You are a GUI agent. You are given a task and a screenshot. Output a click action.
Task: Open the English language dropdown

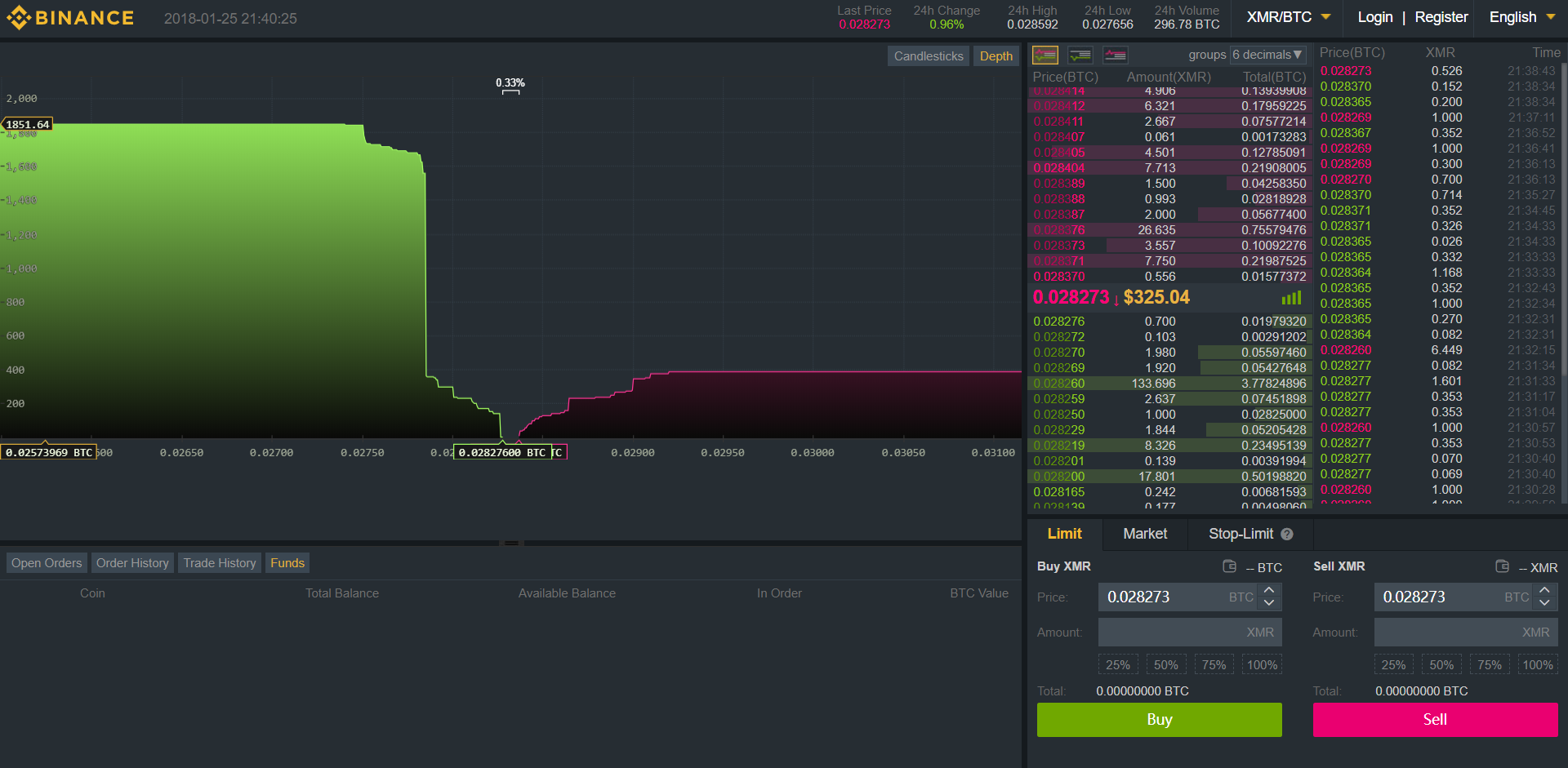coord(1522,17)
